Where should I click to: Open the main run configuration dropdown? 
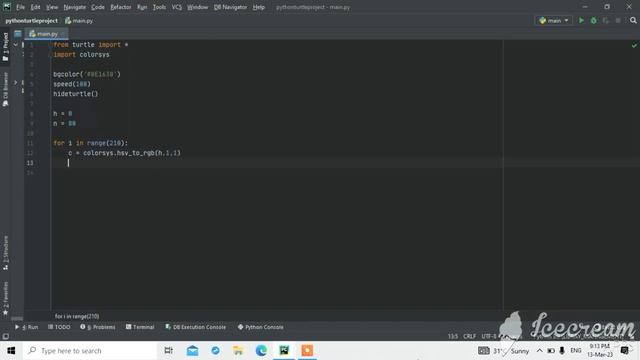tap(553, 20)
